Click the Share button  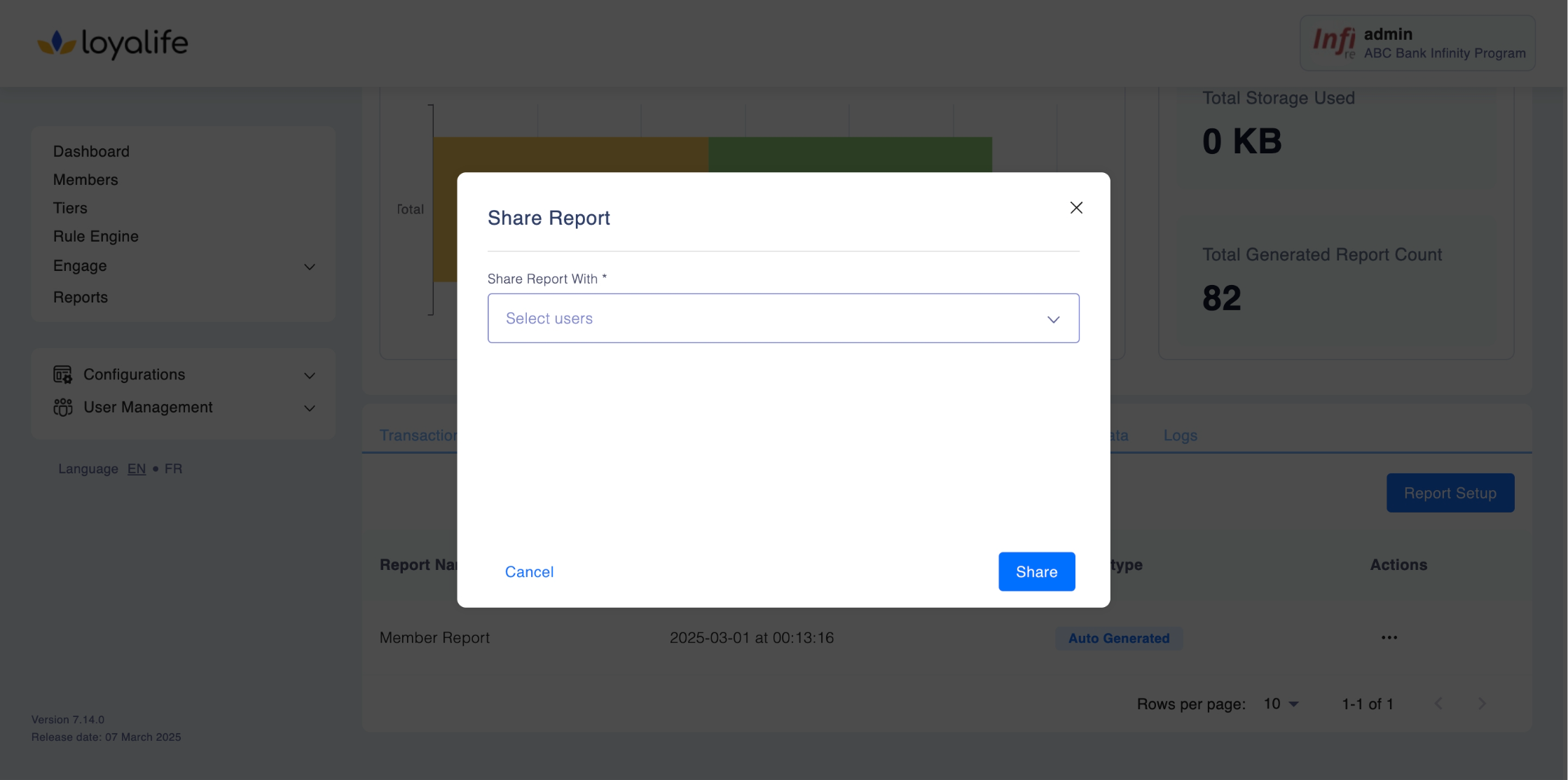(x=1036, y=571)
